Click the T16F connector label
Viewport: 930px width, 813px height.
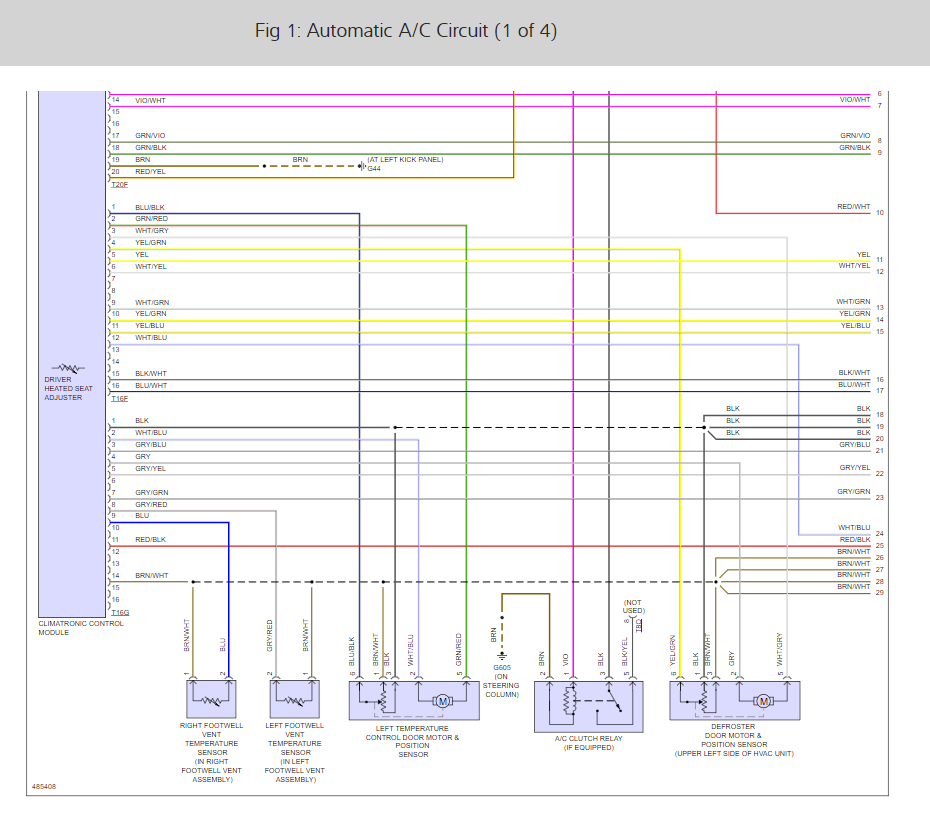click(119, 397)
